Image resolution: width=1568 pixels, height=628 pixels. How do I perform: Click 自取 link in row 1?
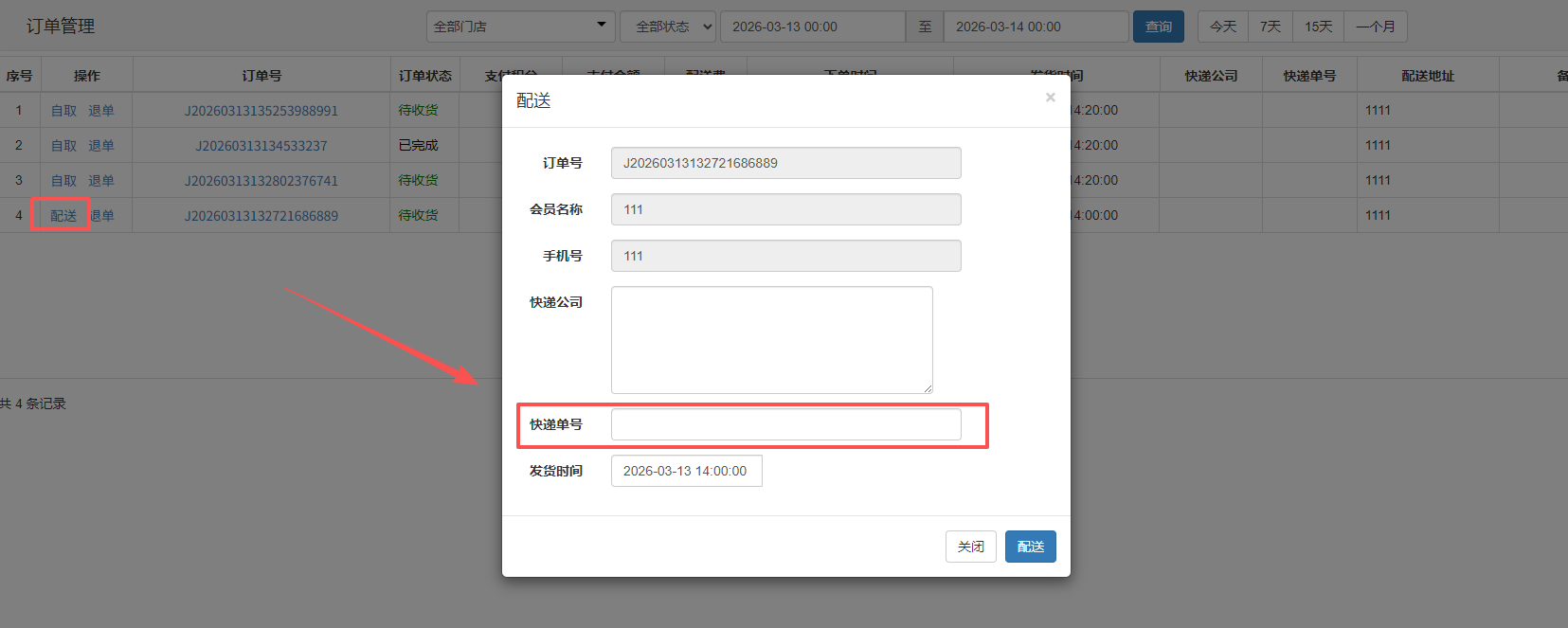pos(63,111)
